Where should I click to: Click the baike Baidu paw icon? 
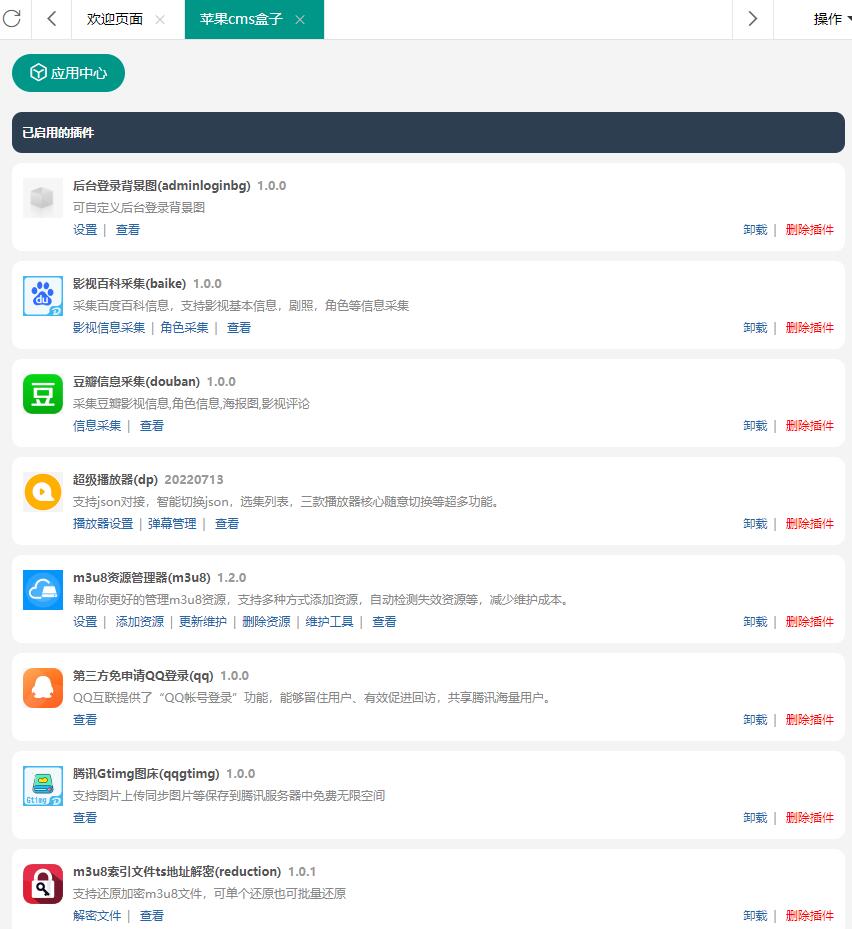pos(43,296)
